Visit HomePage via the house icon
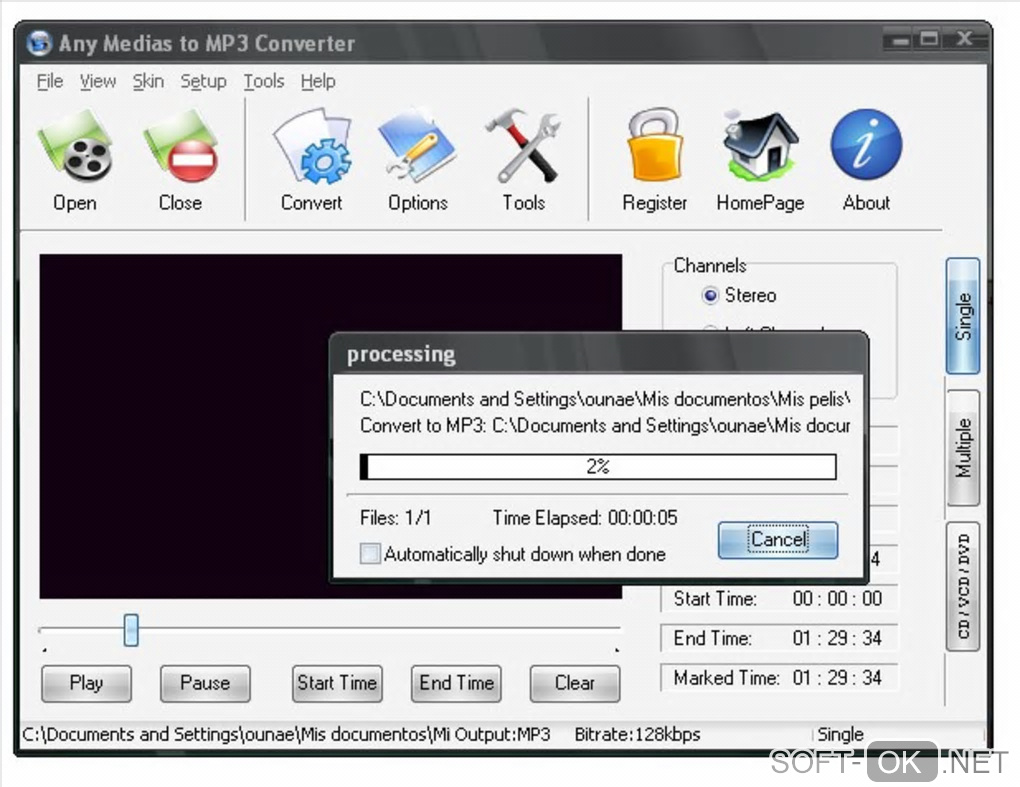 point(760,145)
